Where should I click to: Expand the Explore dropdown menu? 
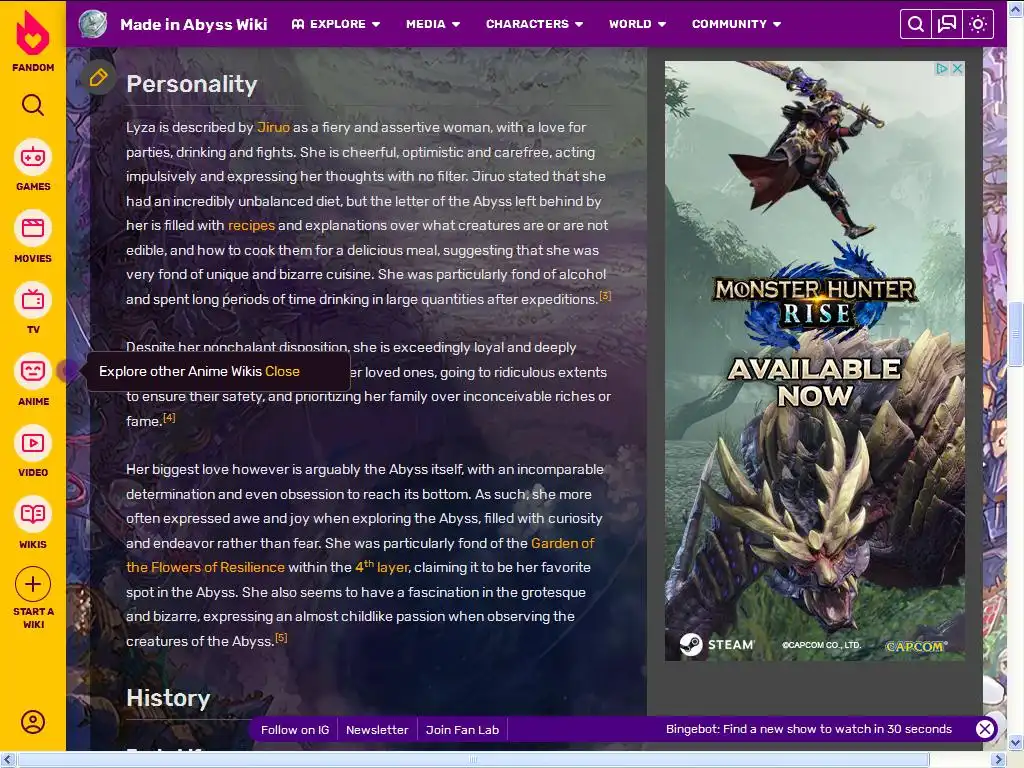click(x=336, y=24)
